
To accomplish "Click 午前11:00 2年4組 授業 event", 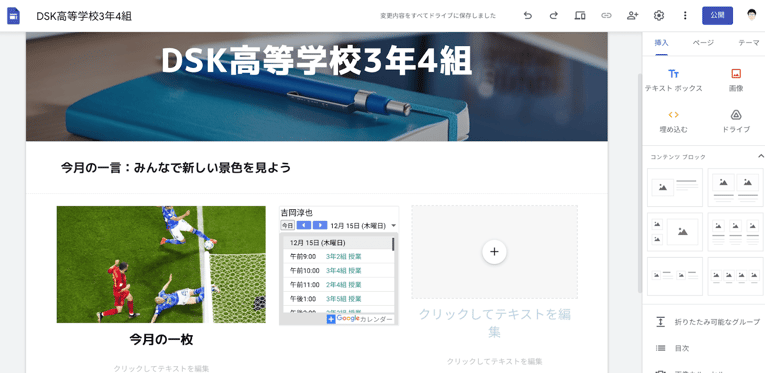I will 339,285.
